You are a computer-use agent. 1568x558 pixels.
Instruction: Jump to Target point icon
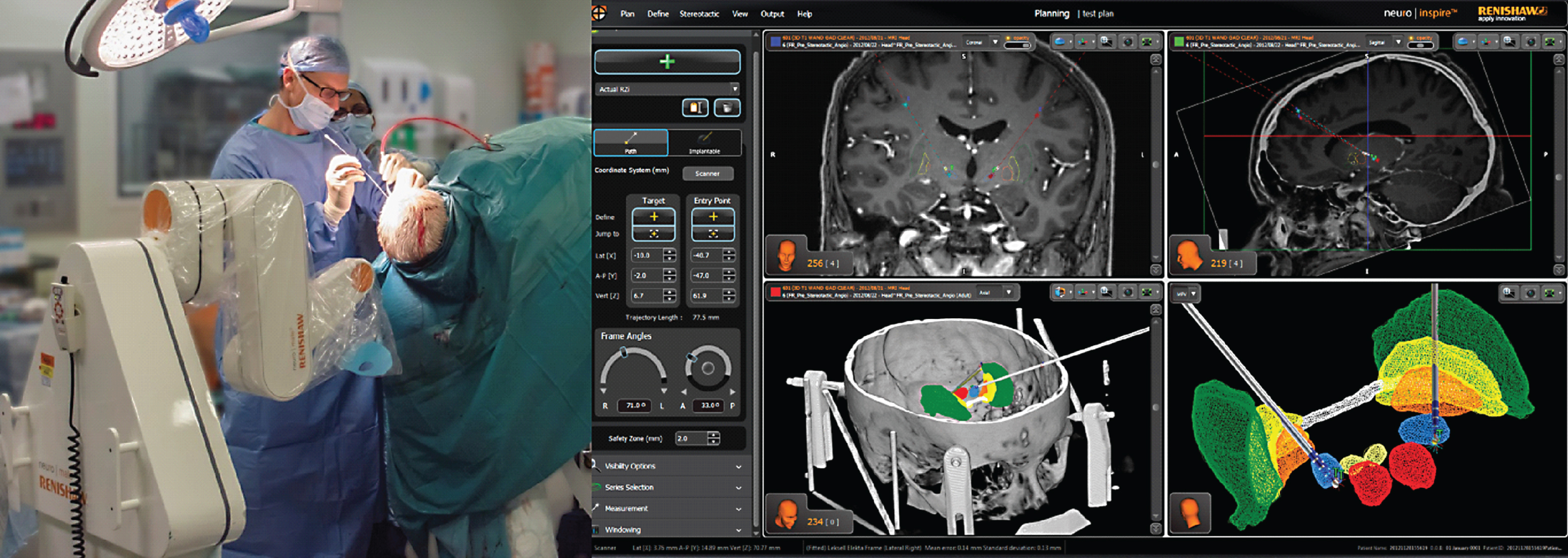coord(654,233)
